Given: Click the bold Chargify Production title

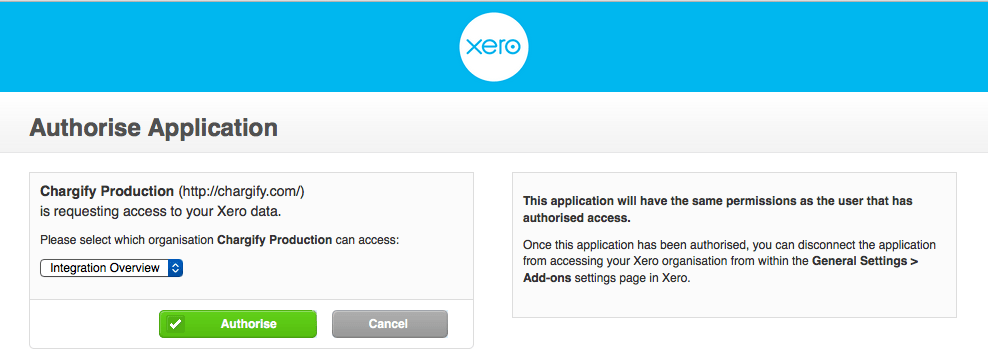Looking at the screenshot, I should pos(106,191).
